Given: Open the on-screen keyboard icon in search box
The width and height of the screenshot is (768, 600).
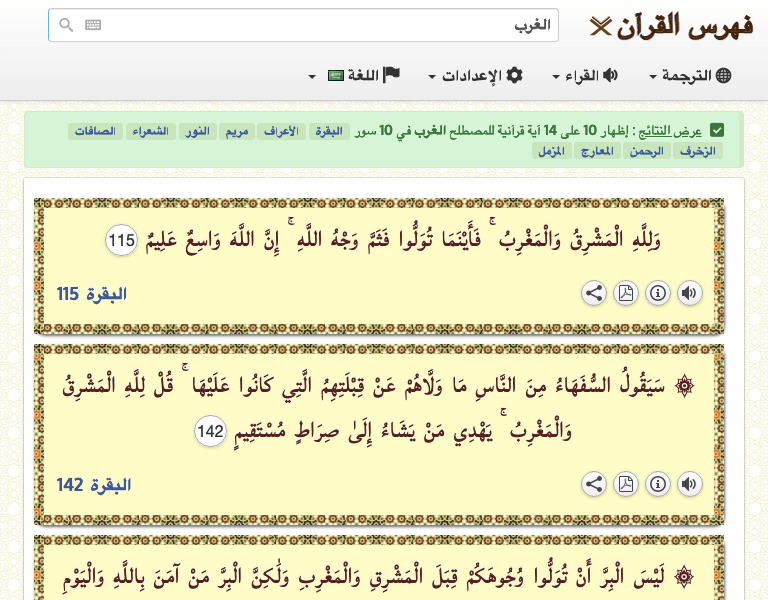Looking at the screenshot, I should (x=93, y=26).
